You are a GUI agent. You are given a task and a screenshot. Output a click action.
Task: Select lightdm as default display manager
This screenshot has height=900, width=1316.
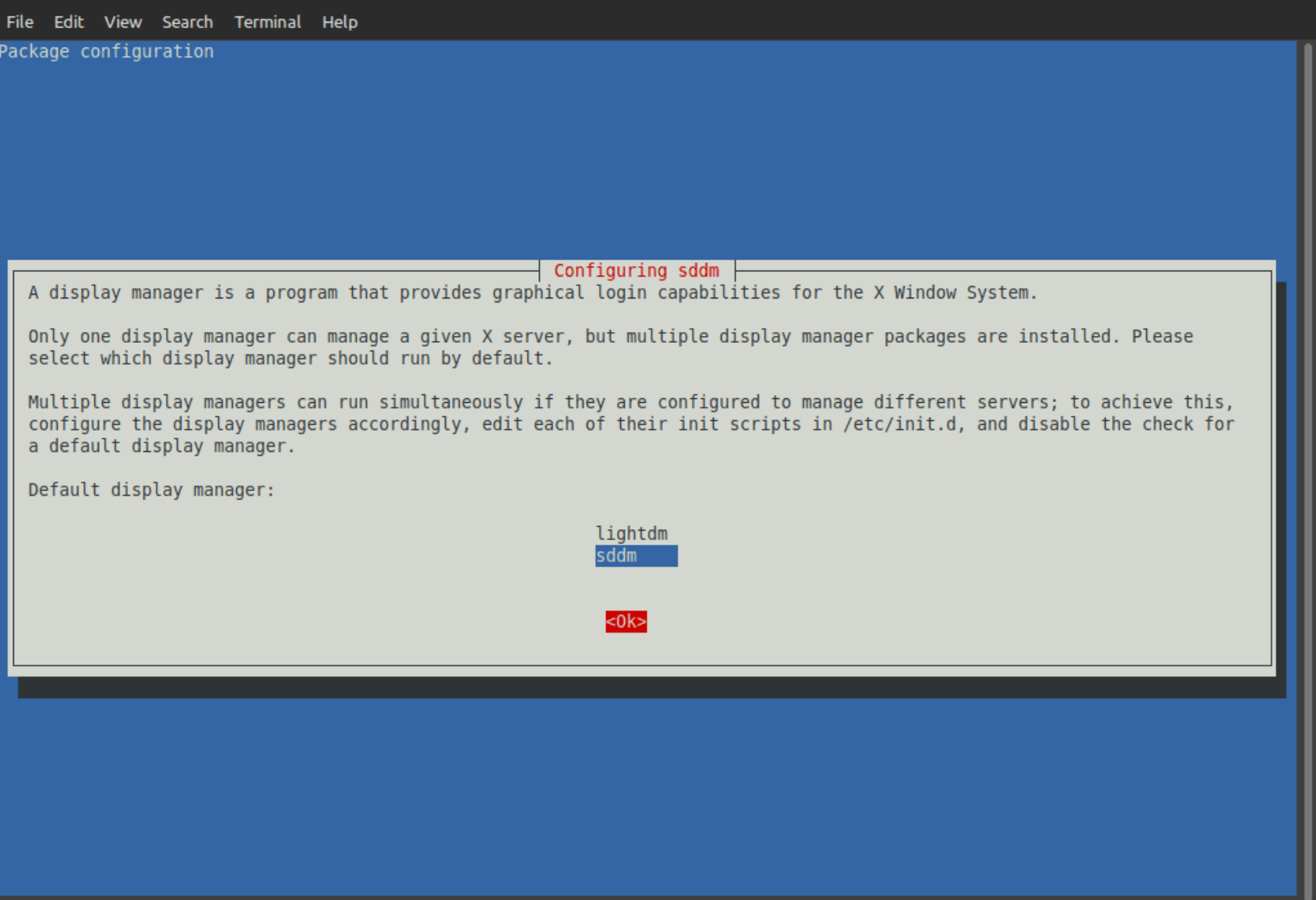pos(632,534)
